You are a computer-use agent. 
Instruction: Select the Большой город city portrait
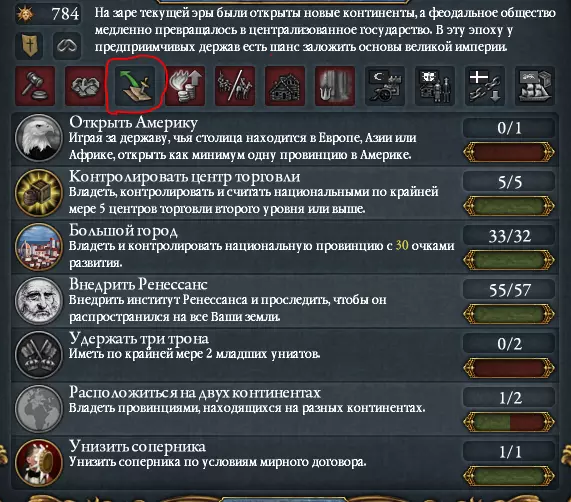point(39,246)
